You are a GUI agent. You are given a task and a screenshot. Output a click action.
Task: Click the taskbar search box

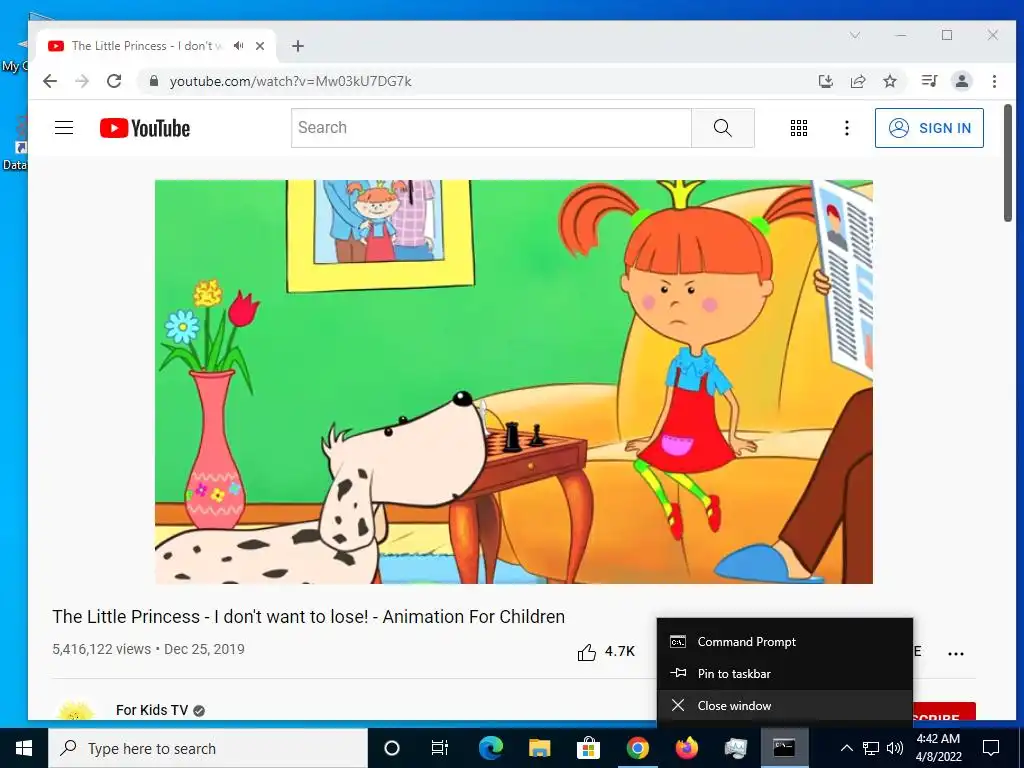(x=208, y=748)
